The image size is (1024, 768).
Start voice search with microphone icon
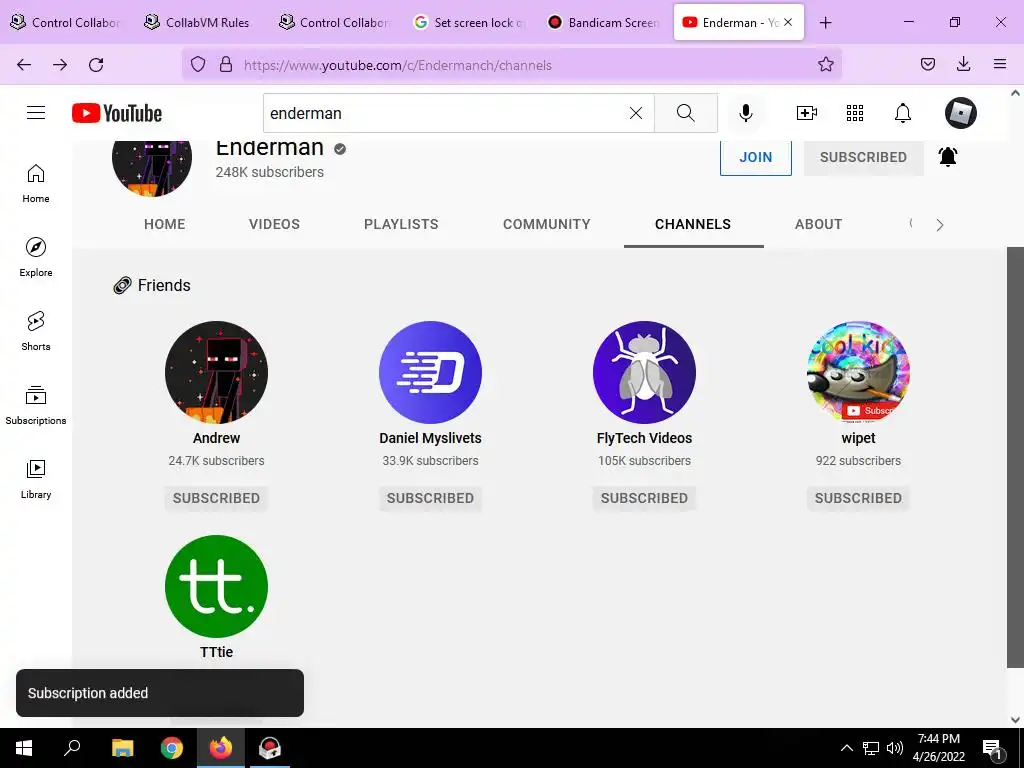[x=745, y=113]
